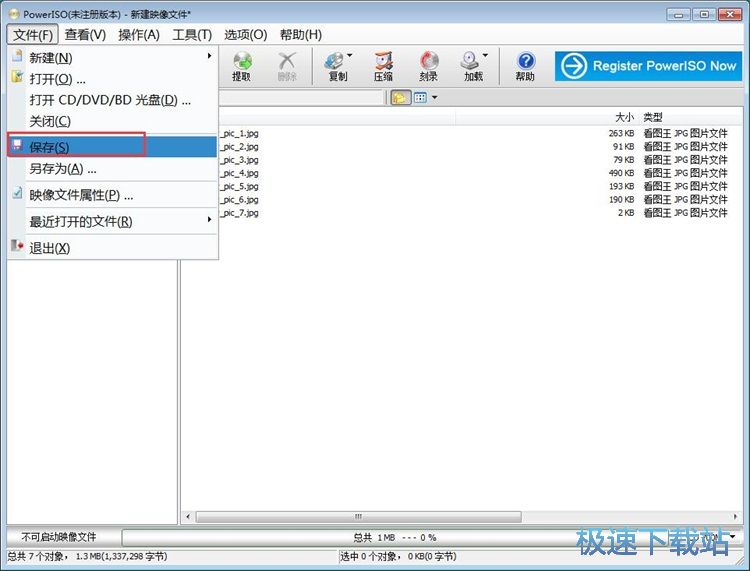The image size is (750, 571).
Task: Open the 帮助(H) menu
Action: click(x=300, y=35)
